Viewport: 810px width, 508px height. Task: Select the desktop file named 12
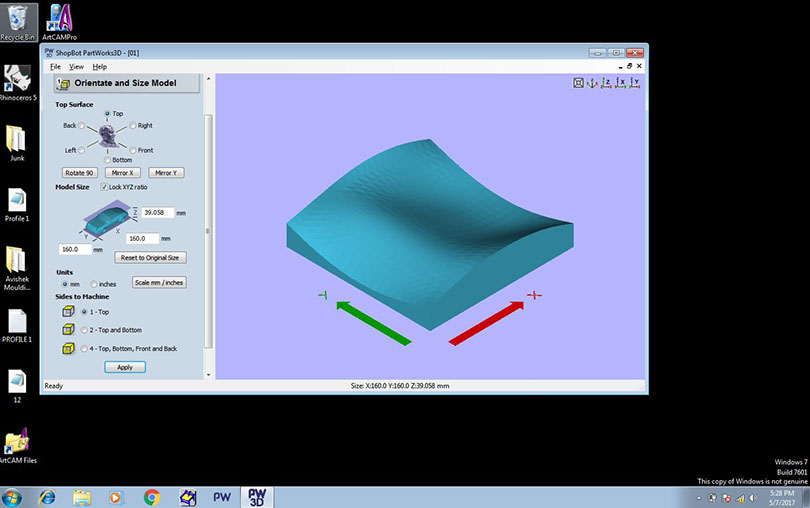(17, 386)
